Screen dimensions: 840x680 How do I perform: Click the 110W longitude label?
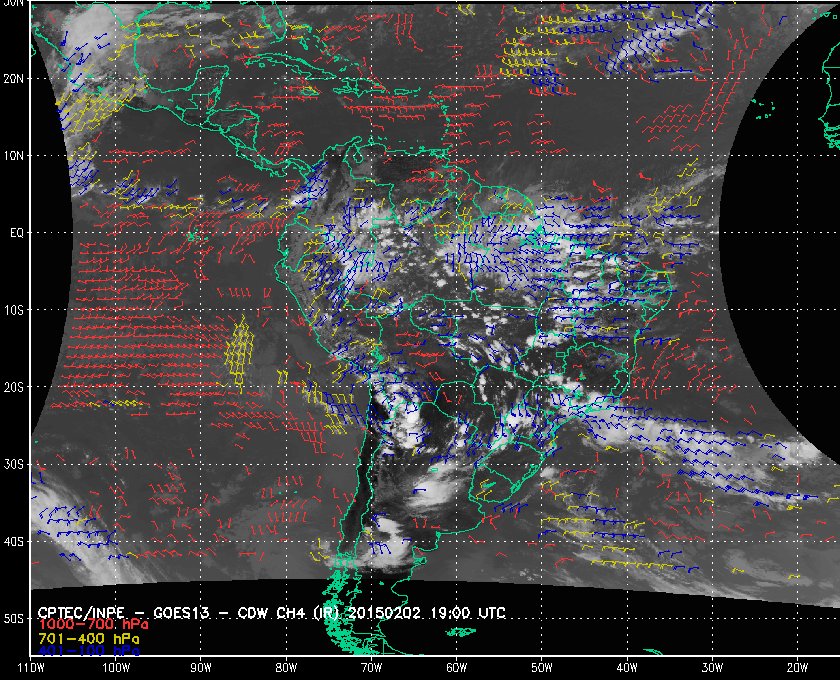click(x=31, y=668)
